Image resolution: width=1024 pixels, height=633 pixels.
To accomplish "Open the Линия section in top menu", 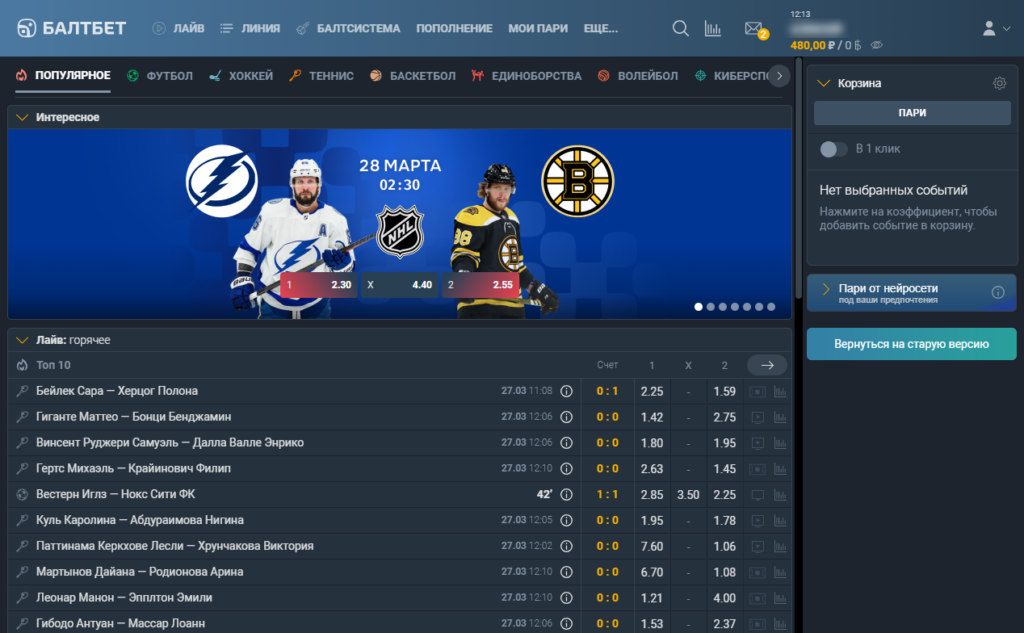I will pyautogui.click(x=250, y=29).
